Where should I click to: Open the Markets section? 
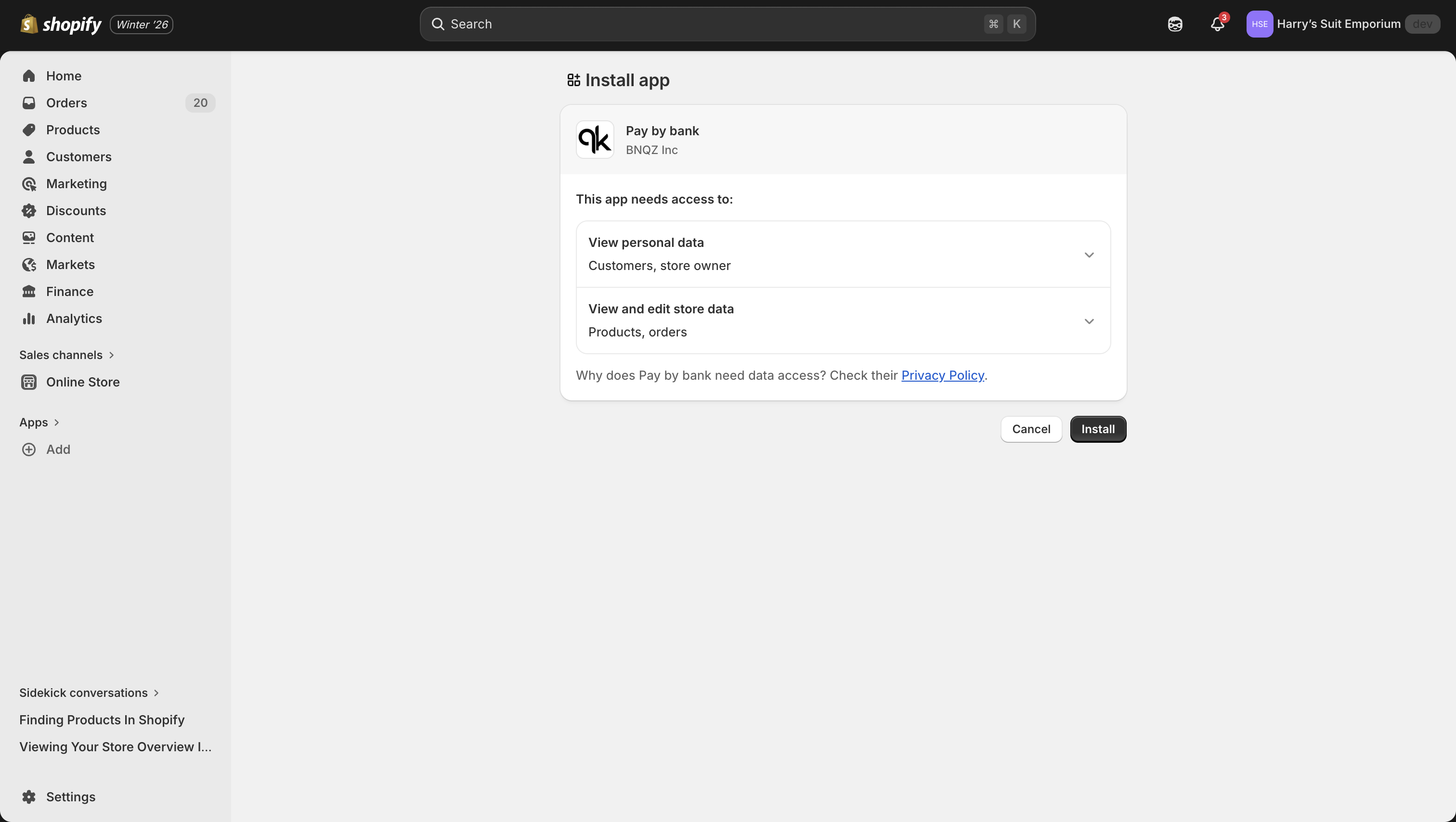pos(70,264)
